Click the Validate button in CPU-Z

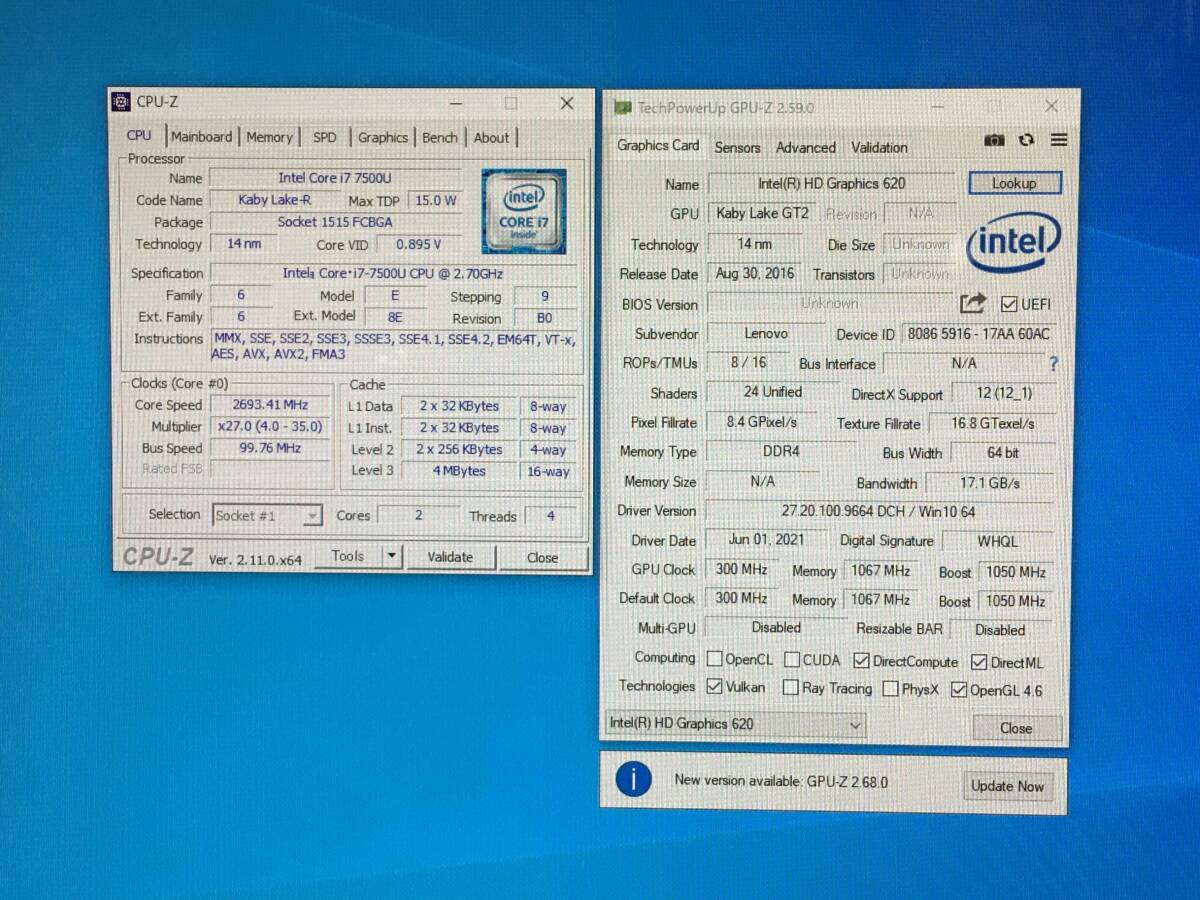click(x=450, y=557)
